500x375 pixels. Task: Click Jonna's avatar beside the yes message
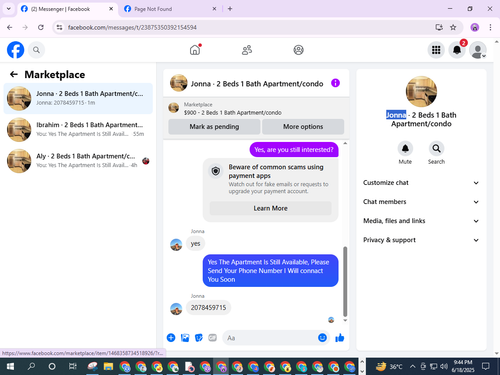[176, 245]
